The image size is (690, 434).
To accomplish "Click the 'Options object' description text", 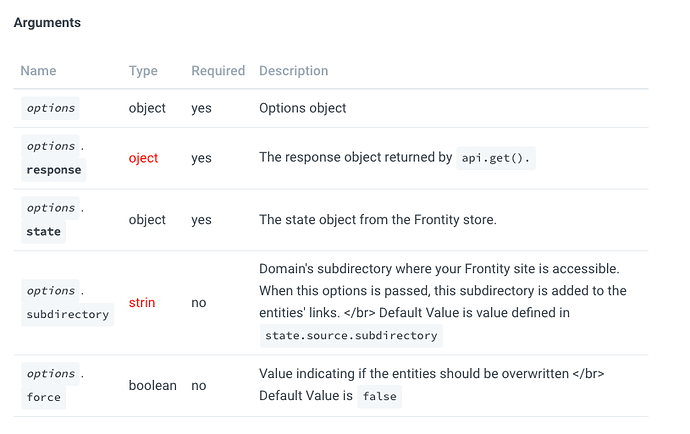I will (x=304, y=108).
